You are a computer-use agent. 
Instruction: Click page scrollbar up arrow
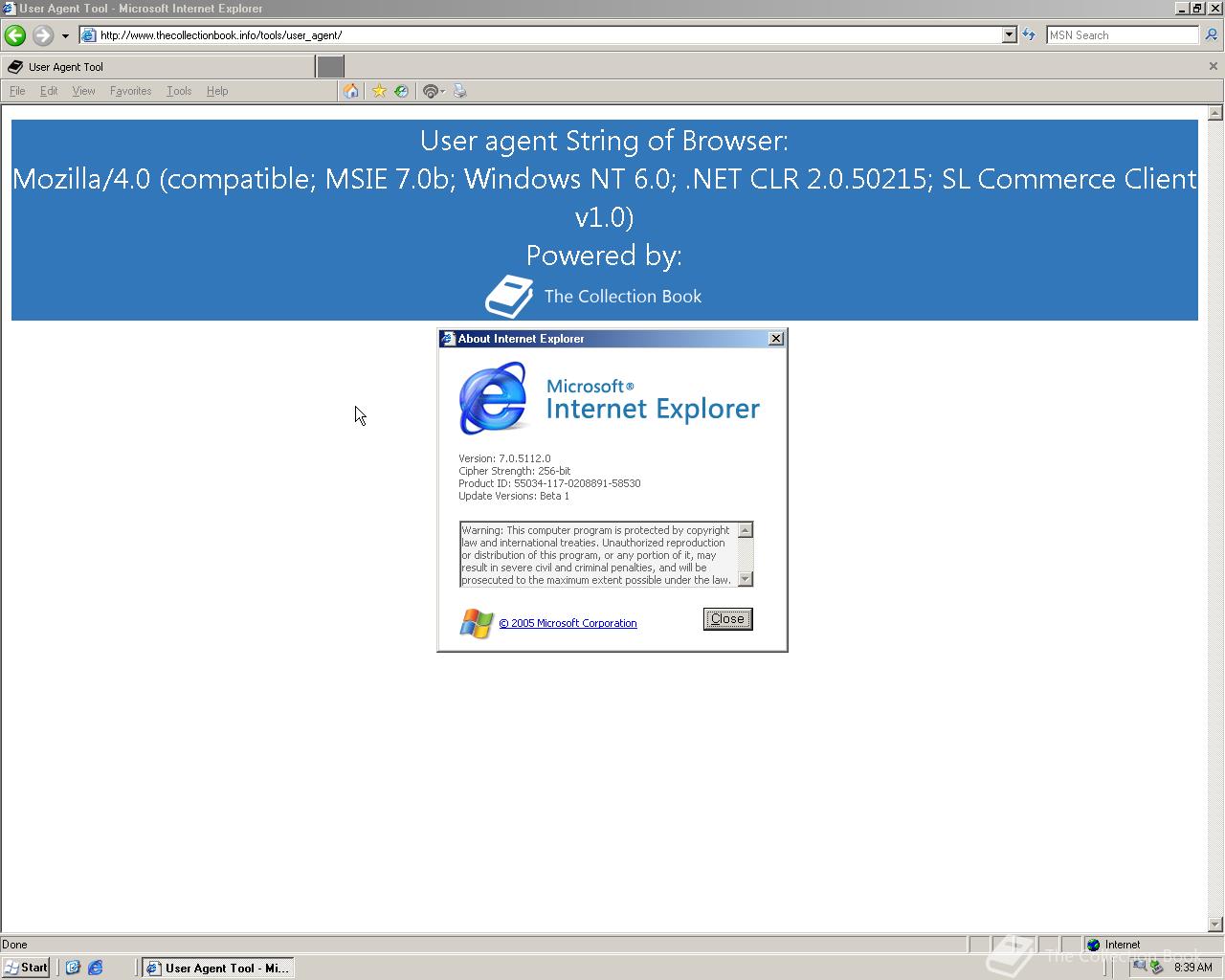(x=1215, y=113)
